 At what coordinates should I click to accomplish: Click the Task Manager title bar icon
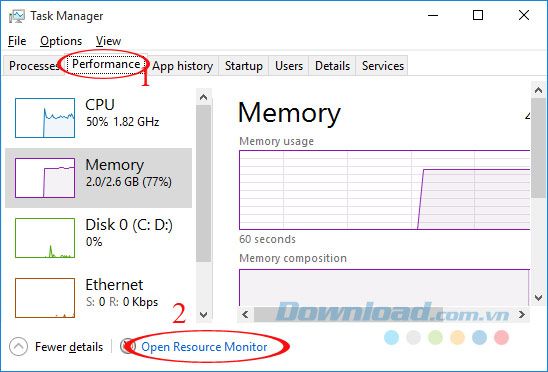tap(16, 16)
